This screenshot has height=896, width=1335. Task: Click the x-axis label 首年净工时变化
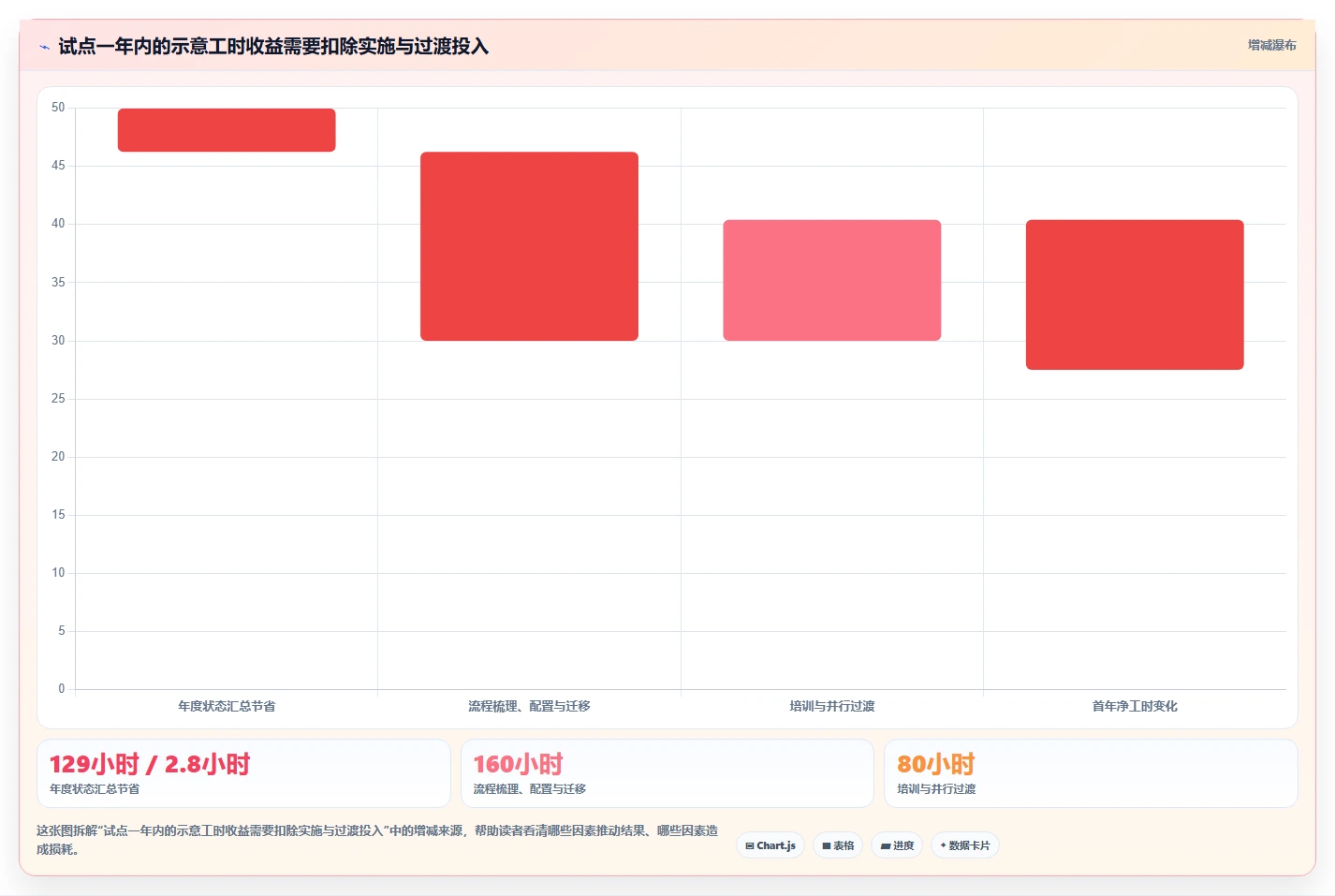[1135, 706]
